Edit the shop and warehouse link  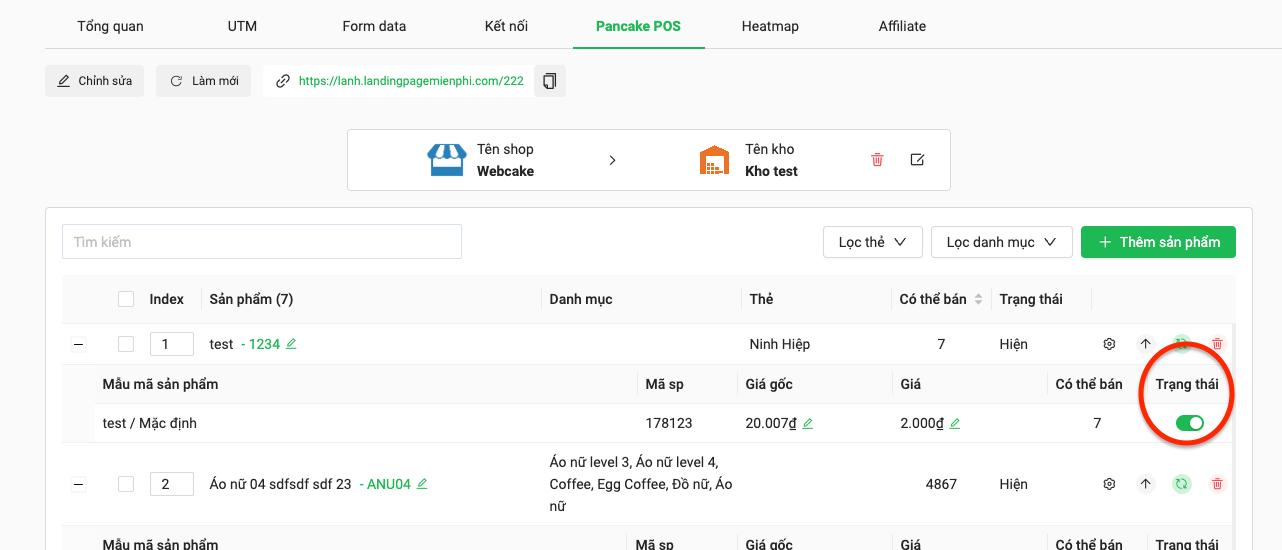(x=917, y=160)
